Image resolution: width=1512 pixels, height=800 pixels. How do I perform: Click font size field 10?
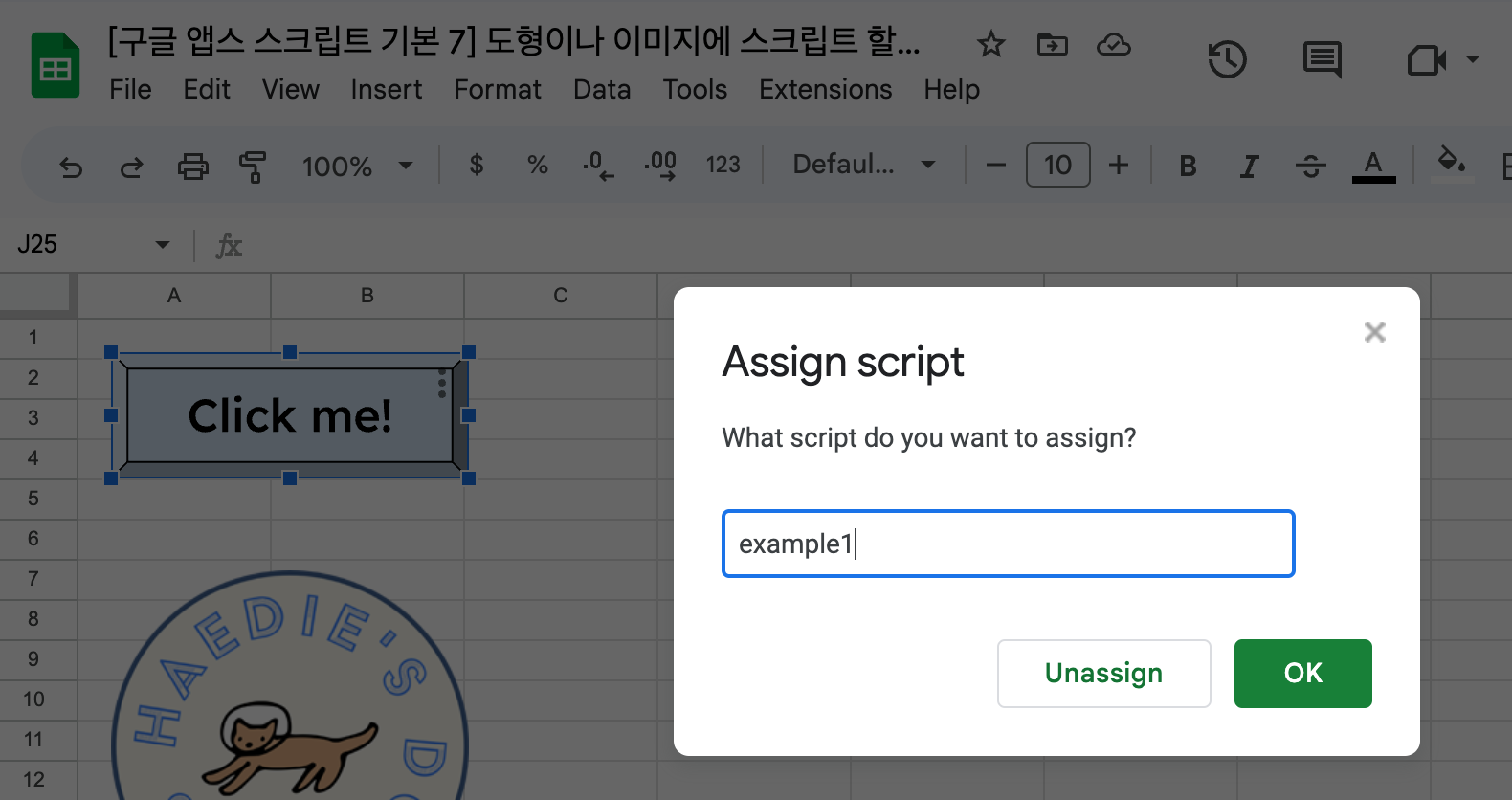(x=1057, y=165)
